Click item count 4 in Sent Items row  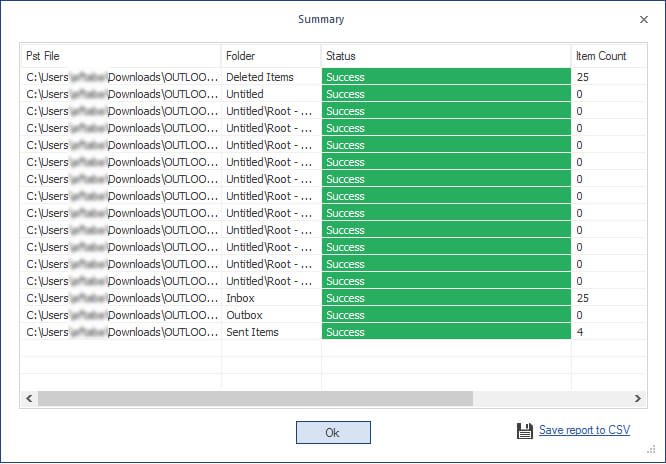(609, 332)
